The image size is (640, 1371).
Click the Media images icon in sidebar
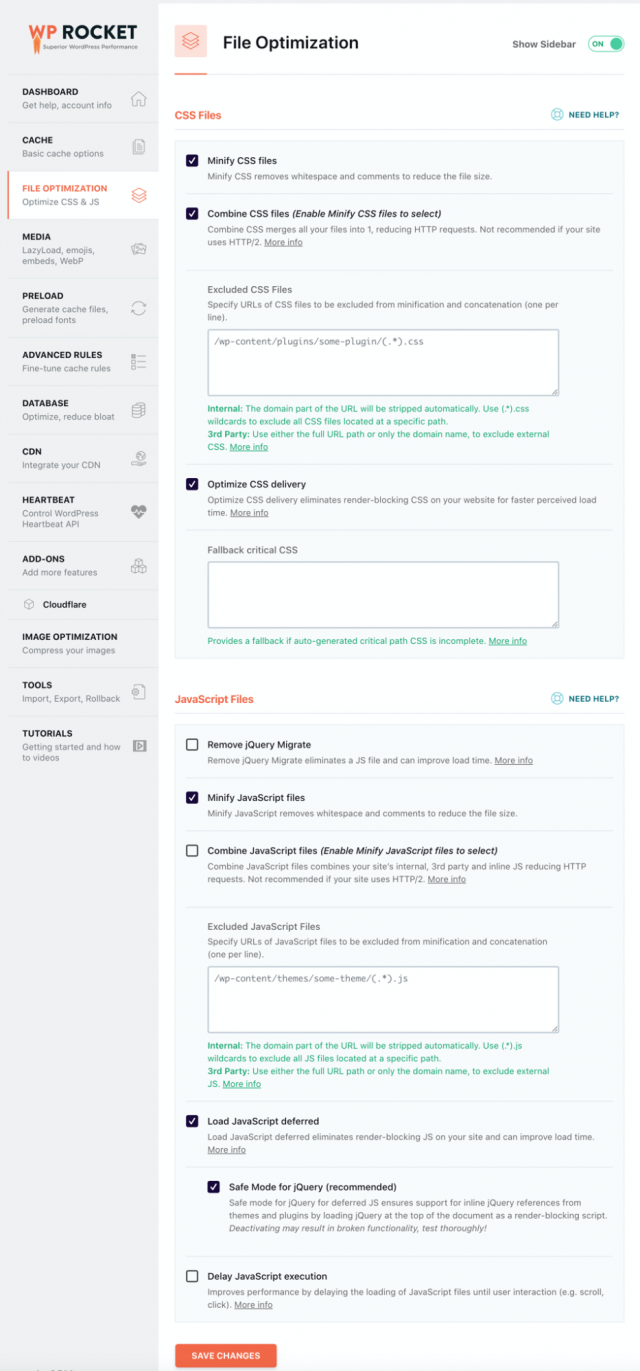pos(139,249)
